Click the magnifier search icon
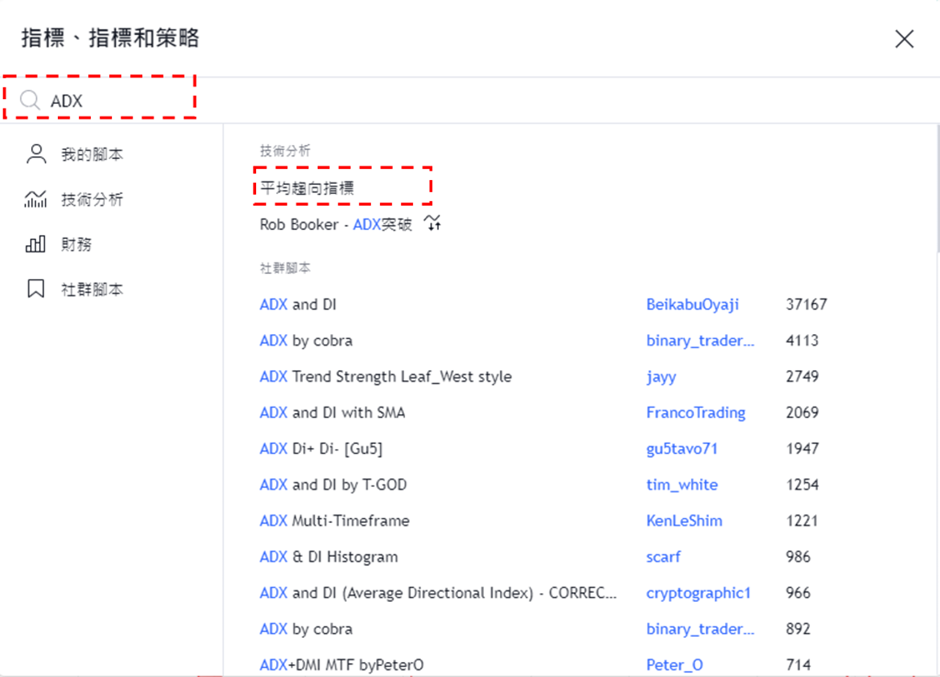 30,101
